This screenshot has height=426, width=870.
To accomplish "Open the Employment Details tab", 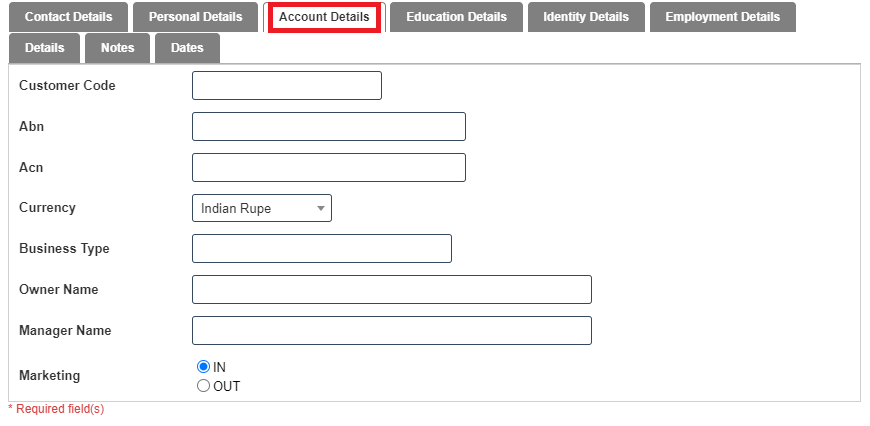I will click(722, 17).
